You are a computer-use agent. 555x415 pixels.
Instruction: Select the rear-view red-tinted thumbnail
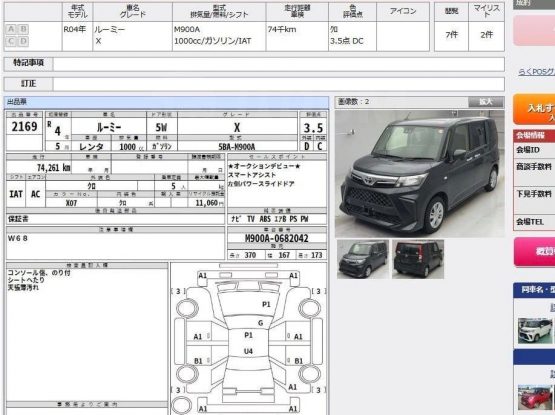click(x=418, y=259)
